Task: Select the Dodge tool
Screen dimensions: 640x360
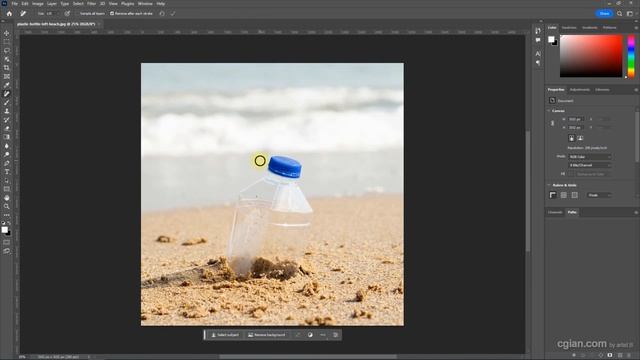Action: [7, 155]
